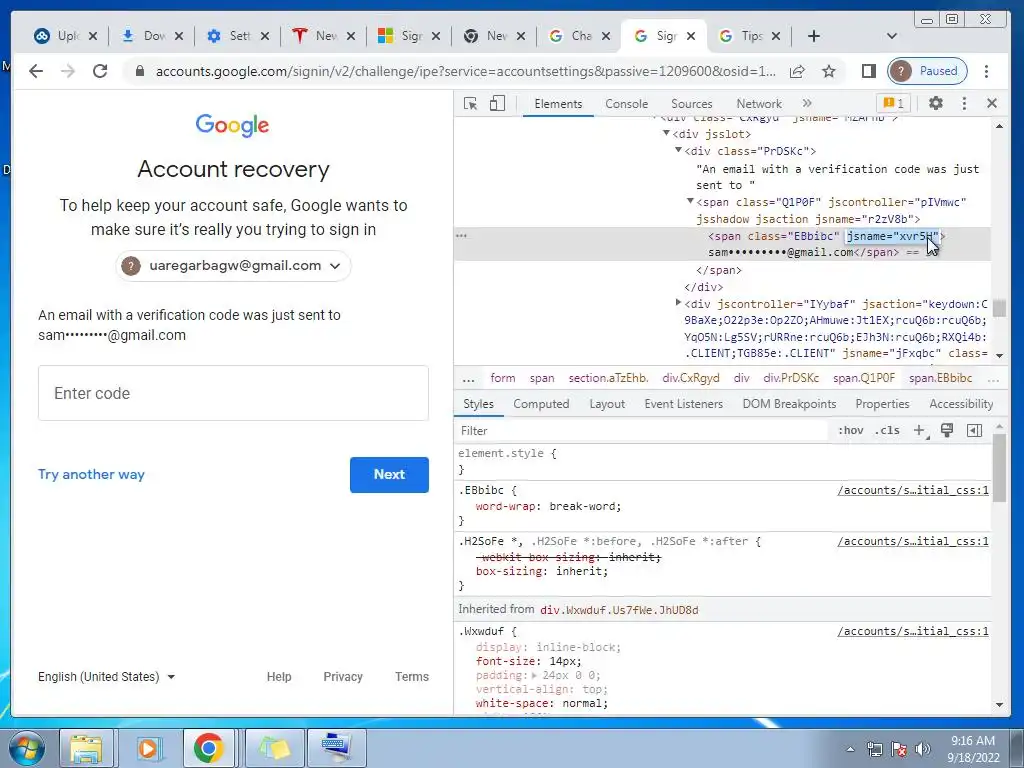Switch to Computed styles tab
Screen dimensions: 1024x768
click(x=541, y=404)
